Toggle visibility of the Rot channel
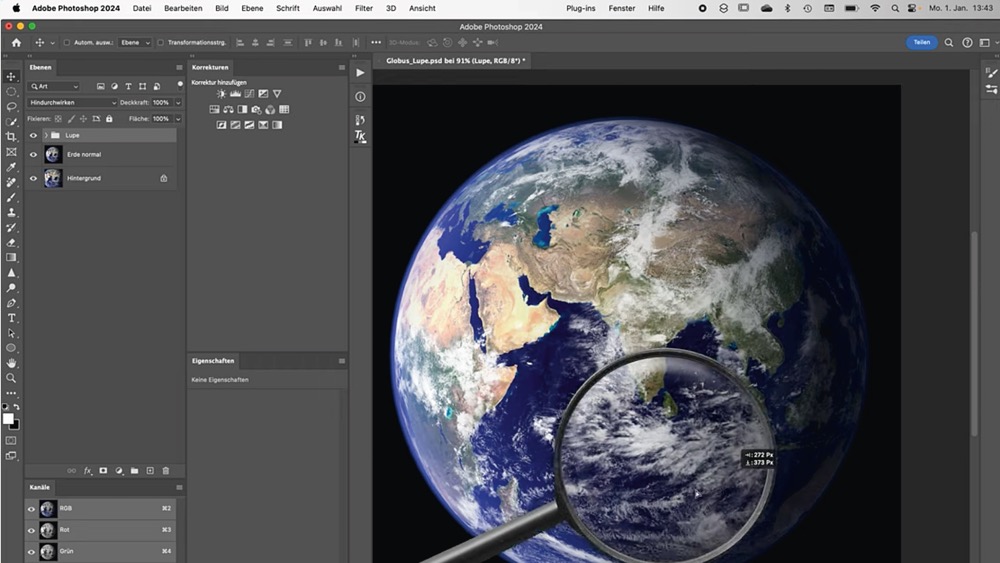 tap(32, 530)
